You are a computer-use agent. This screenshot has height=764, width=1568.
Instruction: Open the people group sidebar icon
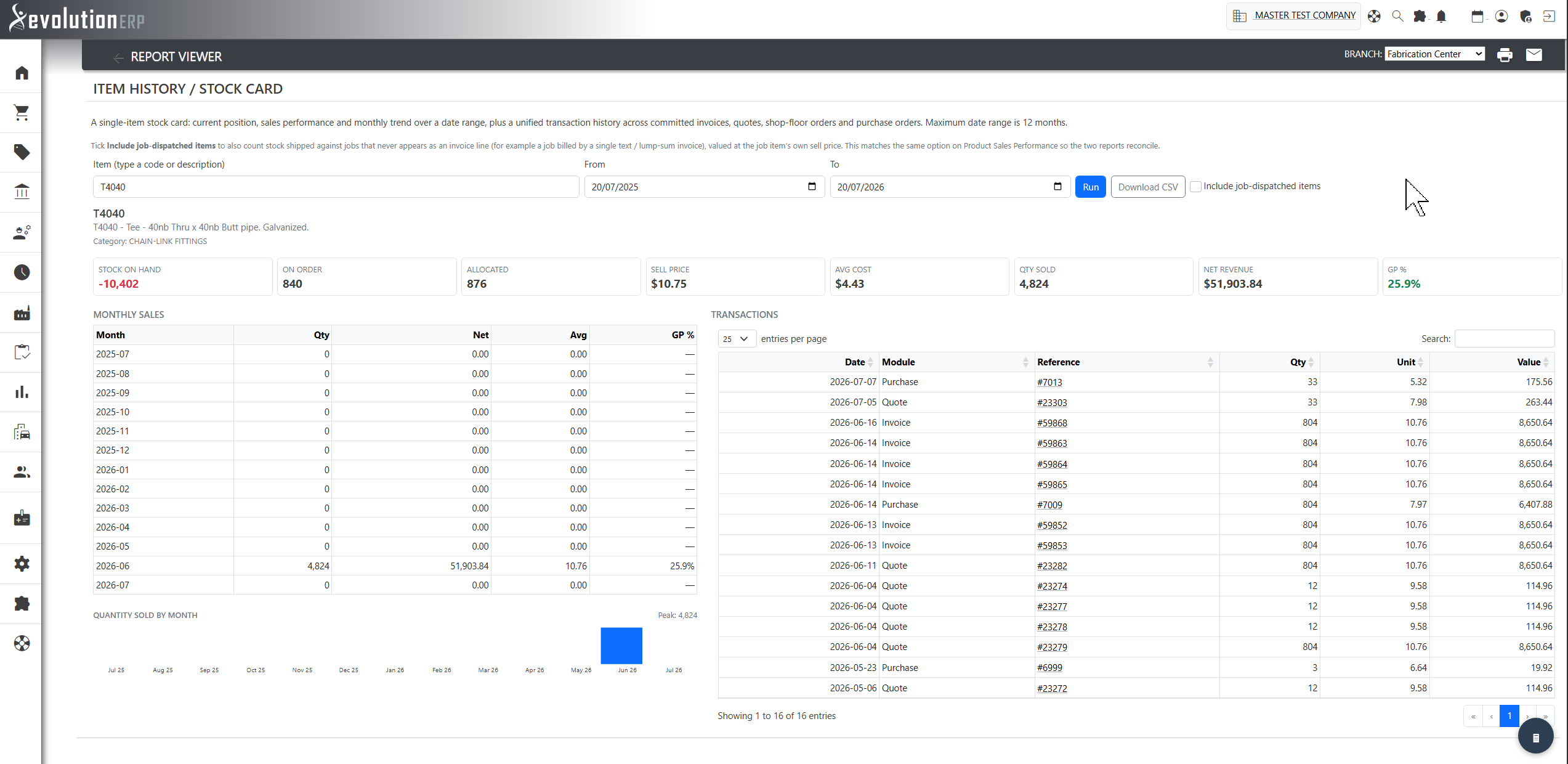tap(22, 472)
